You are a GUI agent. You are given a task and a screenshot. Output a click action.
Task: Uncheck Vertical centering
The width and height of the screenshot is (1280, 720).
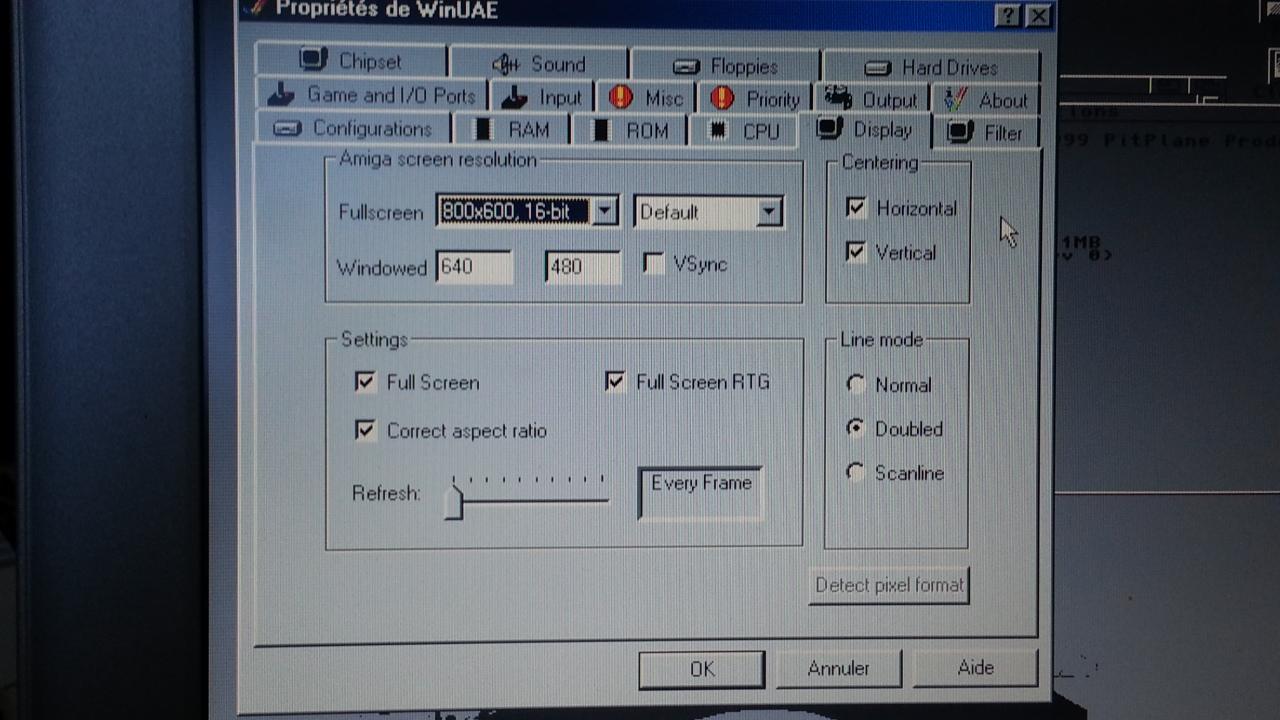pos(855,252)
